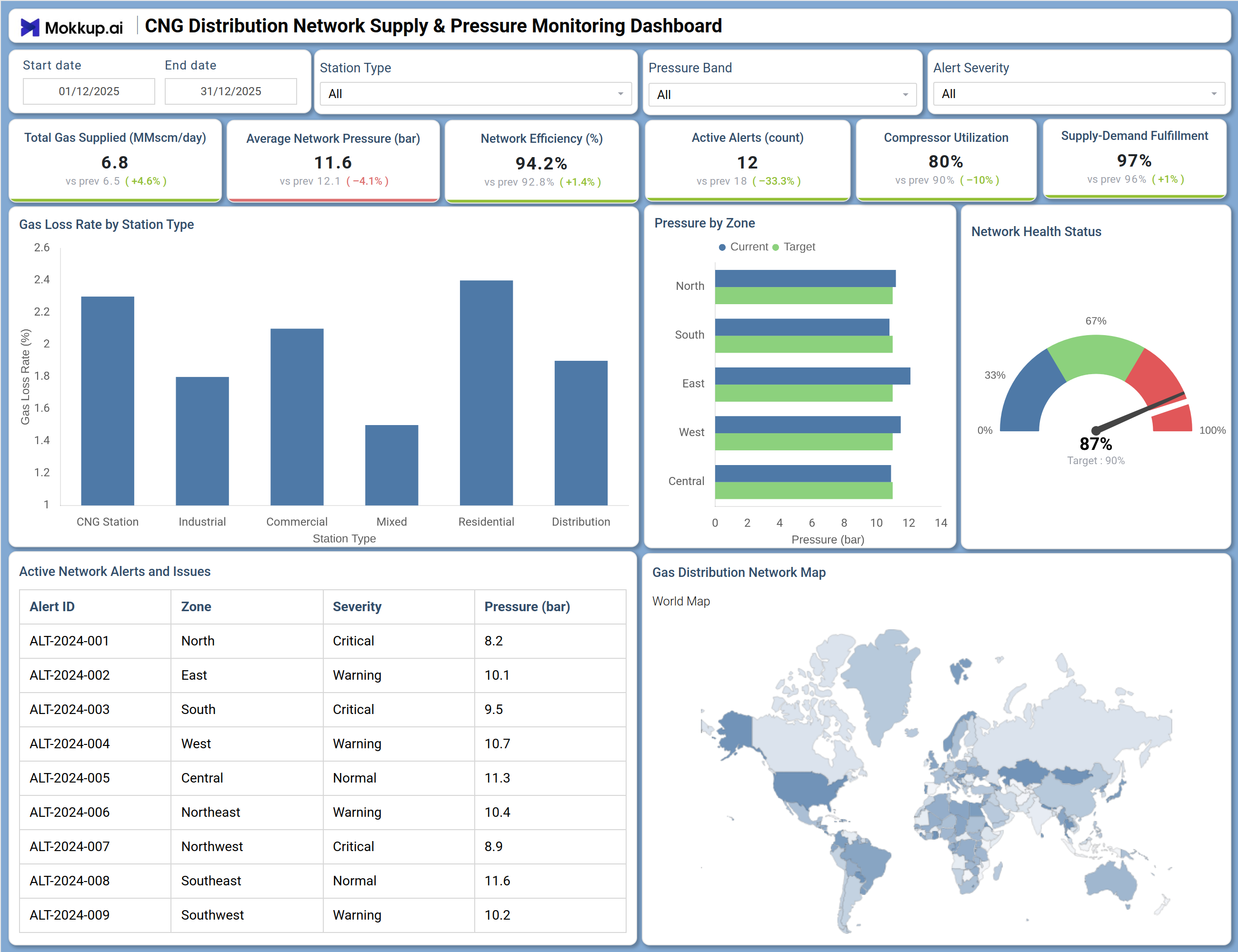Image resolution: width=1238 pixels, height=952 pixels.
Task: Click East zone current pressure bar
Action: click(813, 376)
